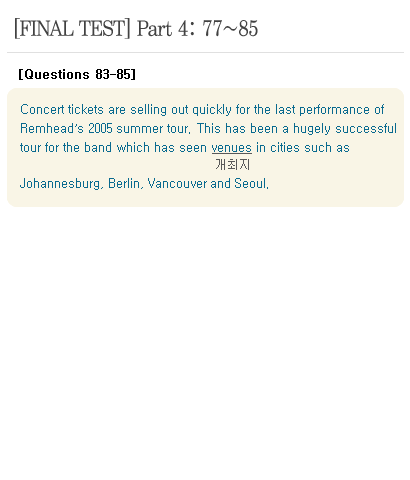410x480 pixels.
Task: Click the horizontal divider below the heading
Action: pos(205,52)
